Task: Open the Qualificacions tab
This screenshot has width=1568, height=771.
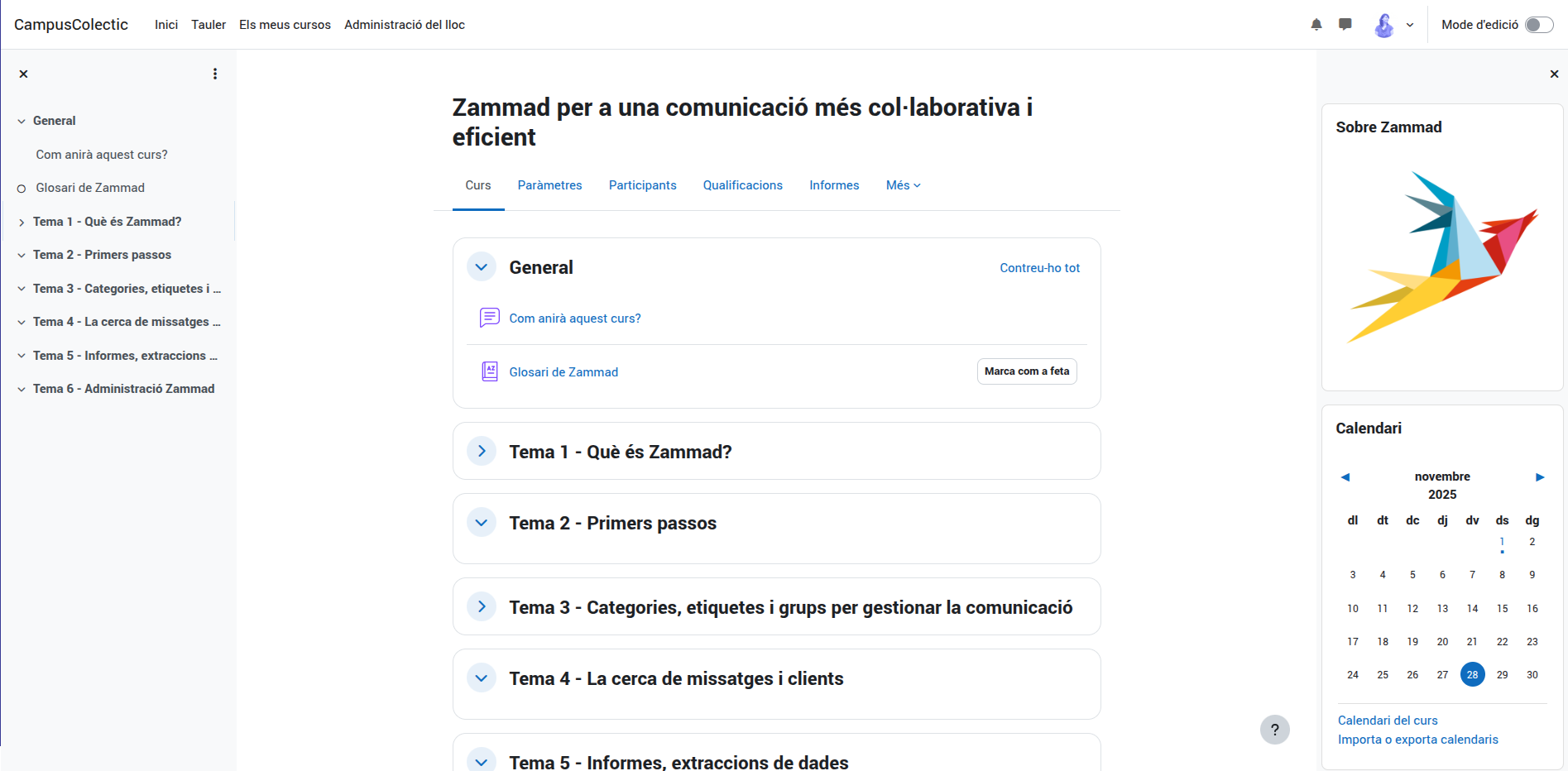Action: click(x=742, y=185)
